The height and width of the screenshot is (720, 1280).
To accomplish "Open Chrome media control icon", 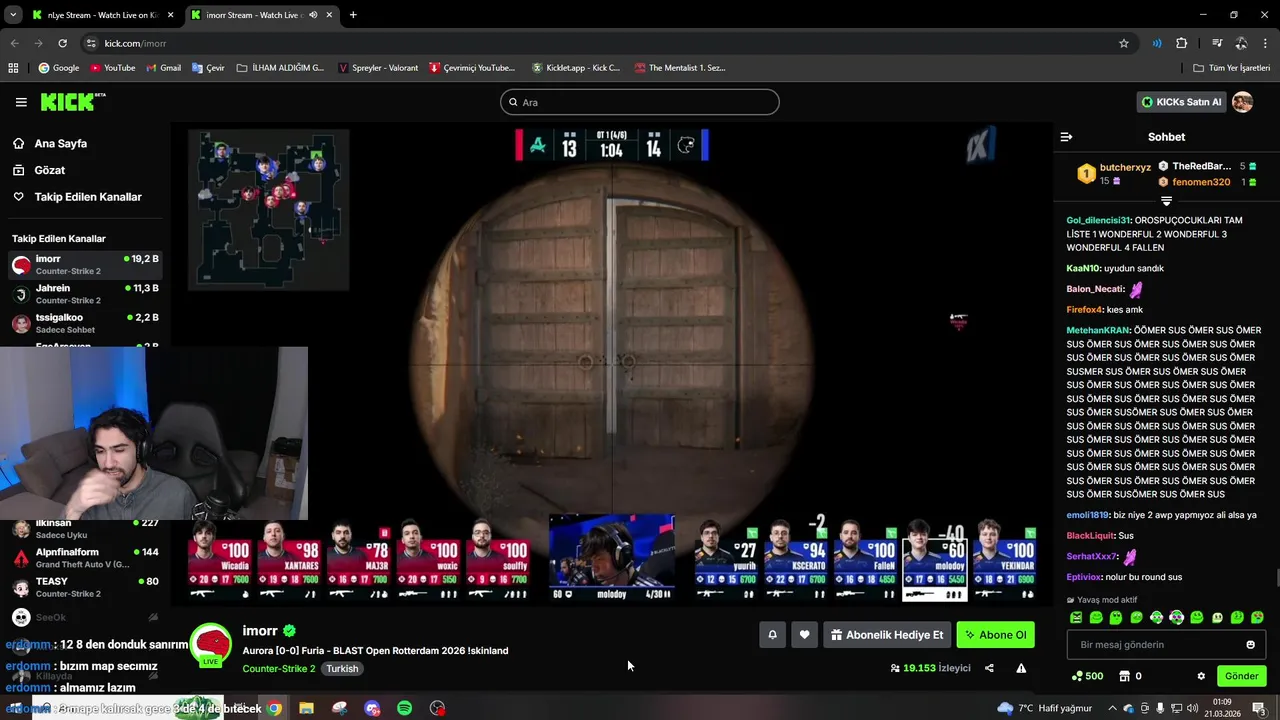I will click(x=1217, y=43).
